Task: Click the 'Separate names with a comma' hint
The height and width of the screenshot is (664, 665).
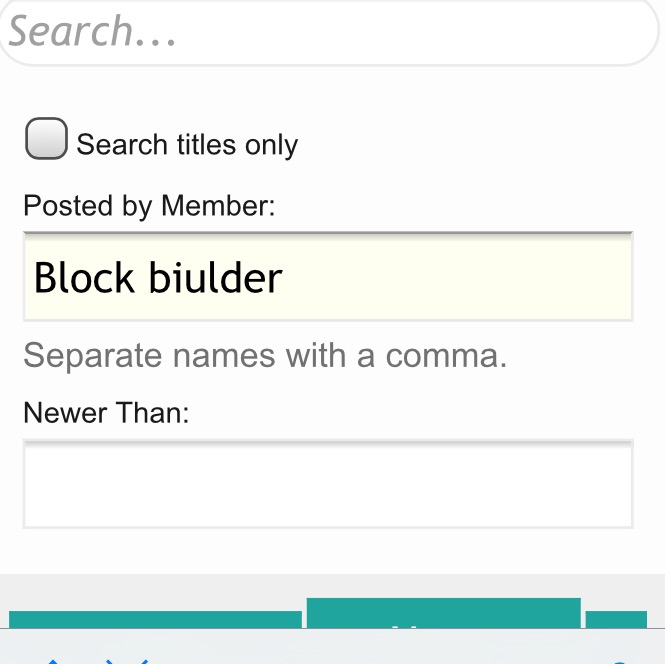Action: click(265, 355)
